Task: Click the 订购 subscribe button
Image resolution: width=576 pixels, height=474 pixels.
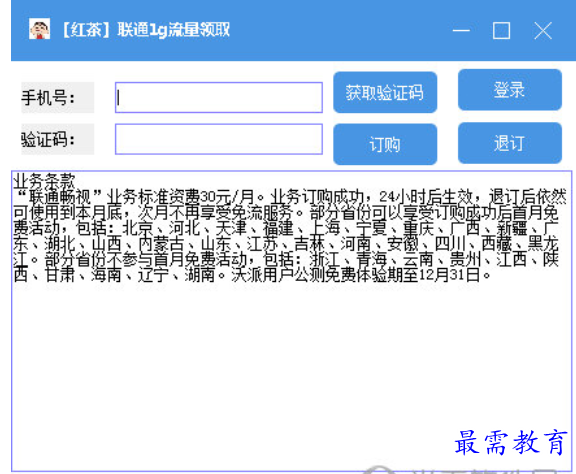Action: point(385,144)
